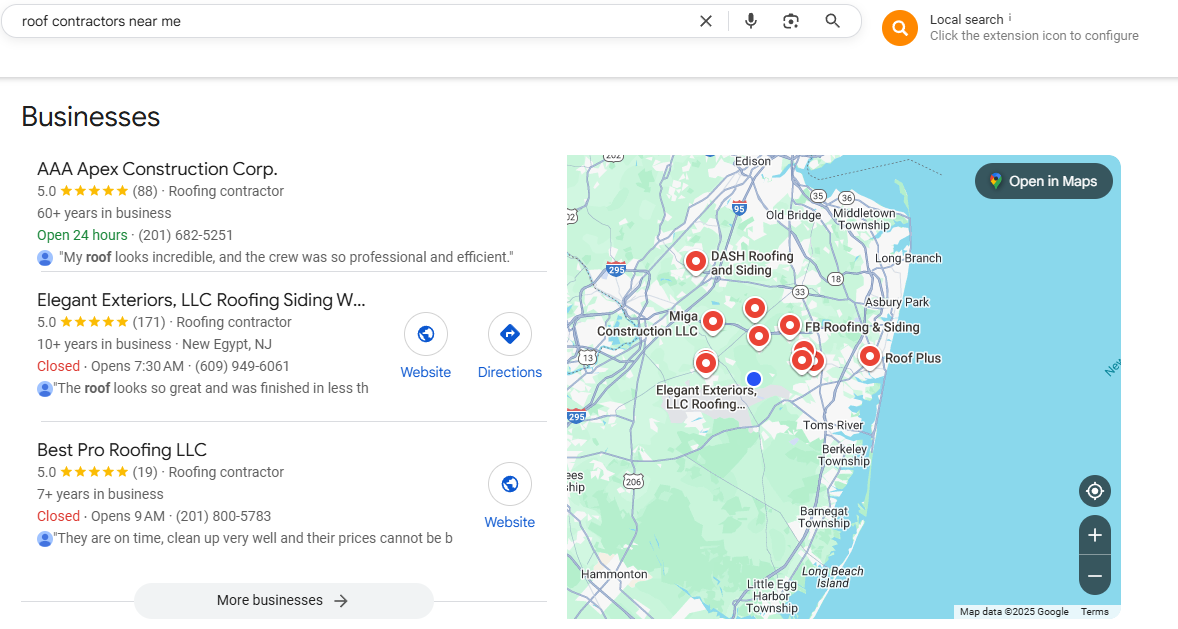Open the orange Local search extension icon
The width and height of the screenshot is (1178, 629).
coord(900,29)
